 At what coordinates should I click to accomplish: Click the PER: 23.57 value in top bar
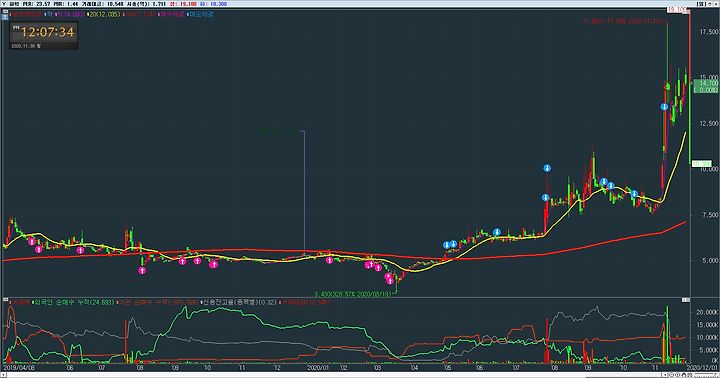(36, 4)
